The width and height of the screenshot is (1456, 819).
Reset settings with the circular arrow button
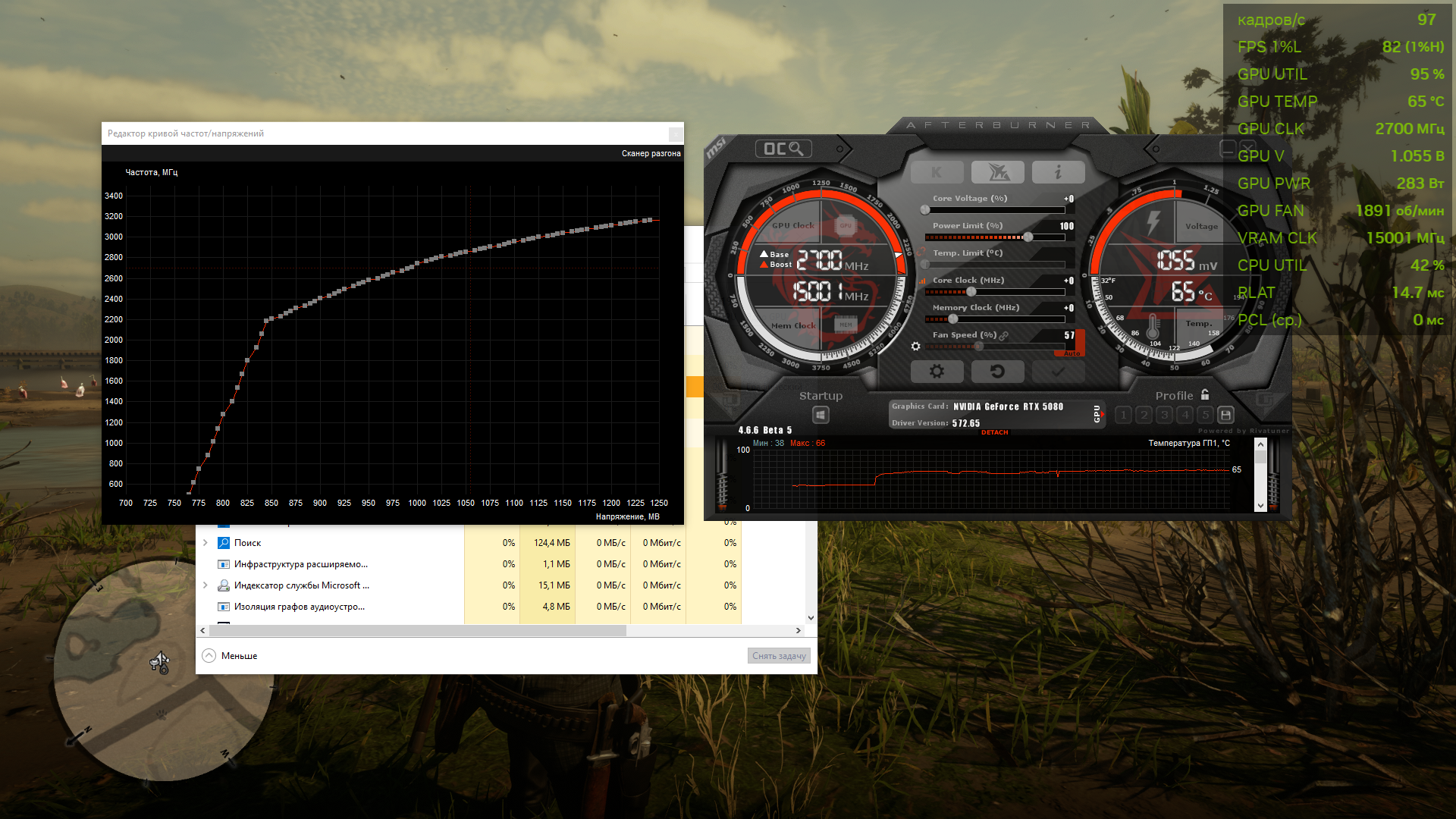tap(997, 372)
